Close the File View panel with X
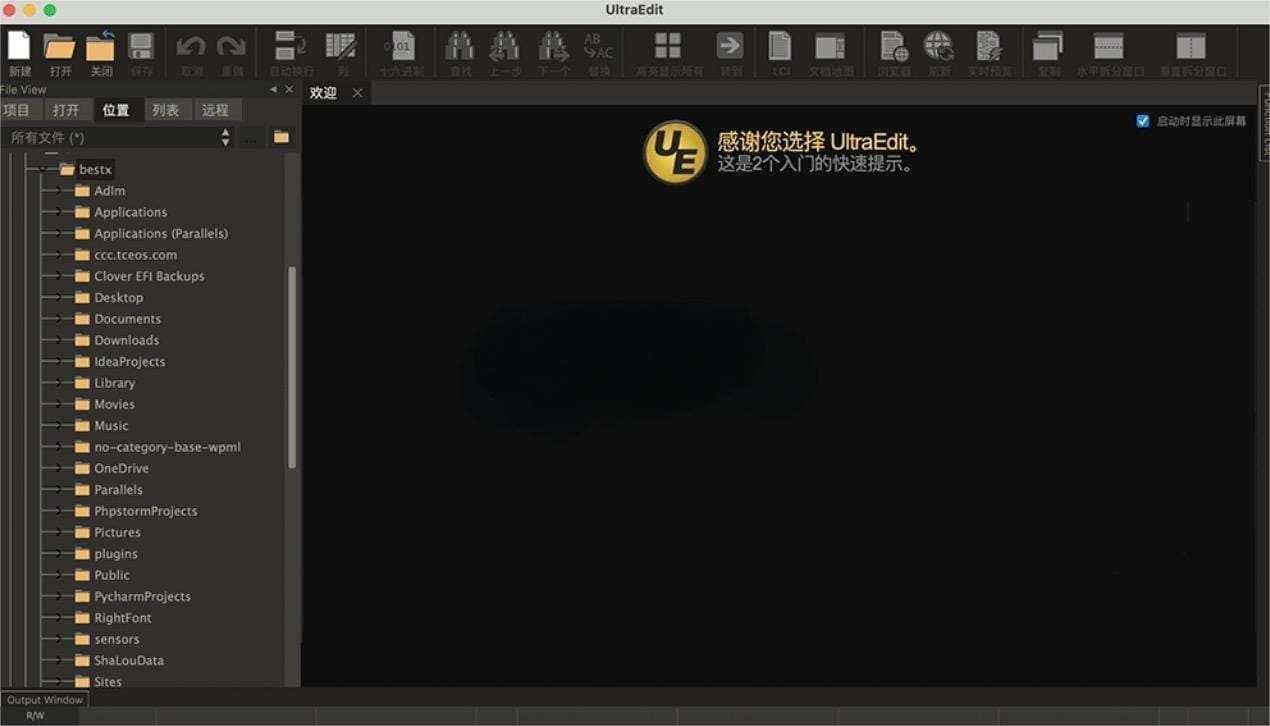Viewport: 1270px width, 726px height. [x=289, y=89]
